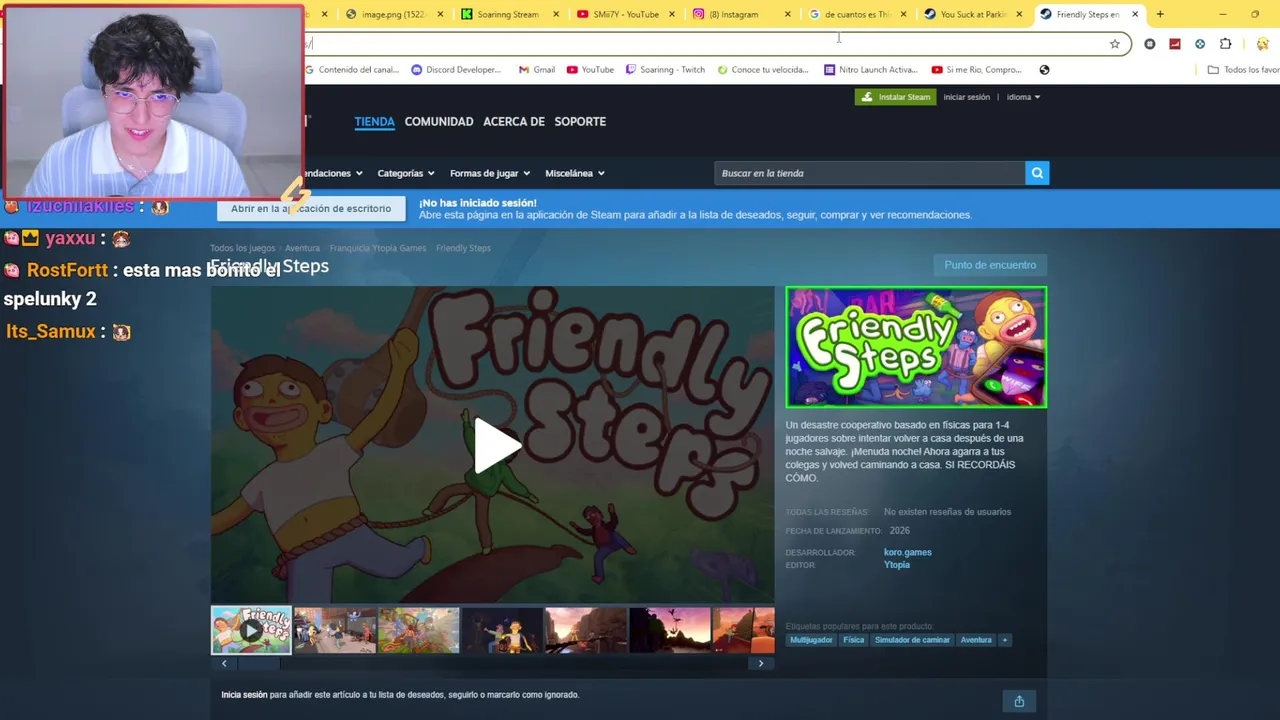
Task: Select the sunset canyon screenshot thumbnail
Action: click(586, 630)
